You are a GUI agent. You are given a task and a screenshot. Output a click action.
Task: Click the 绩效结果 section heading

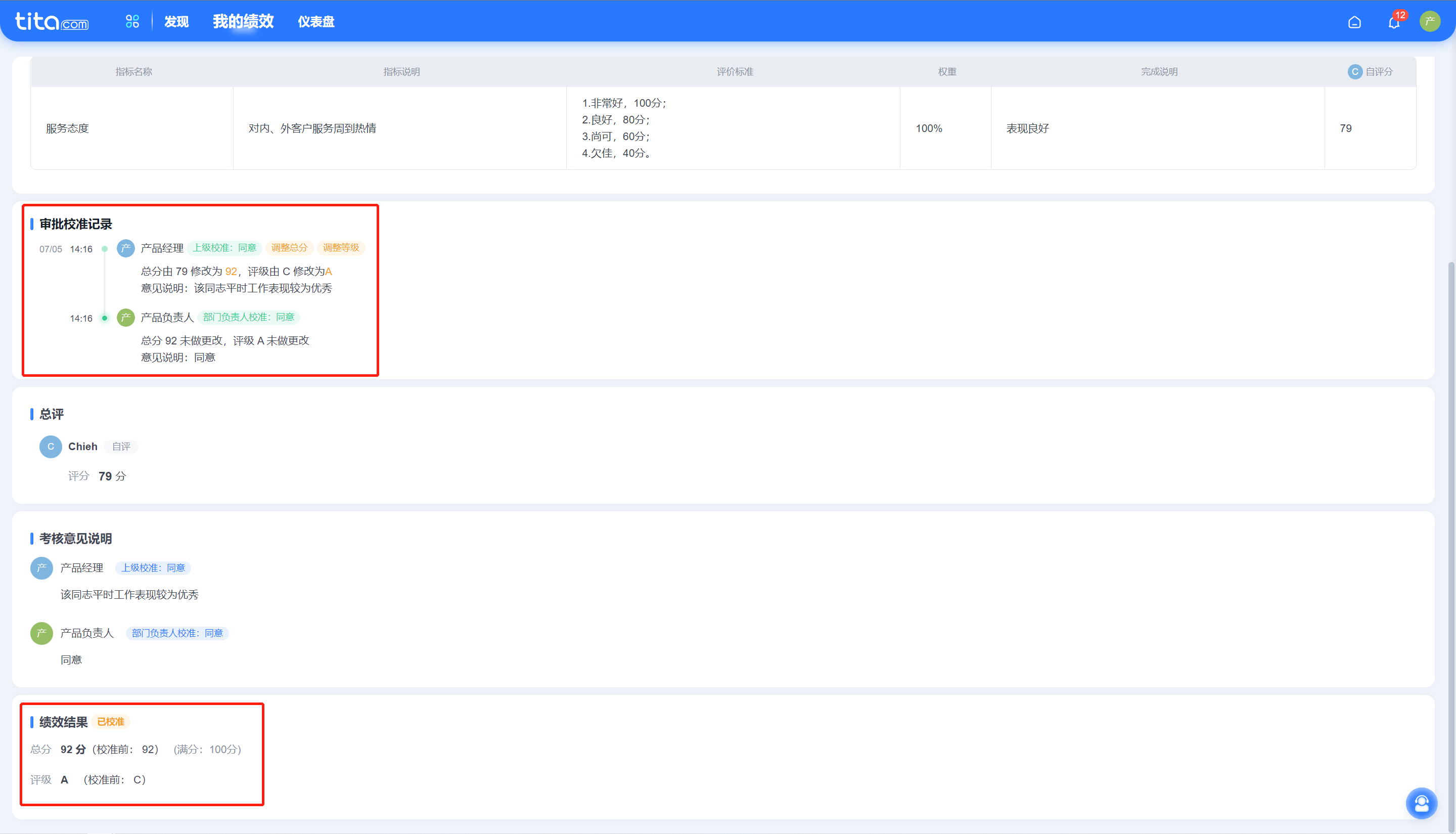coord(64,722)
